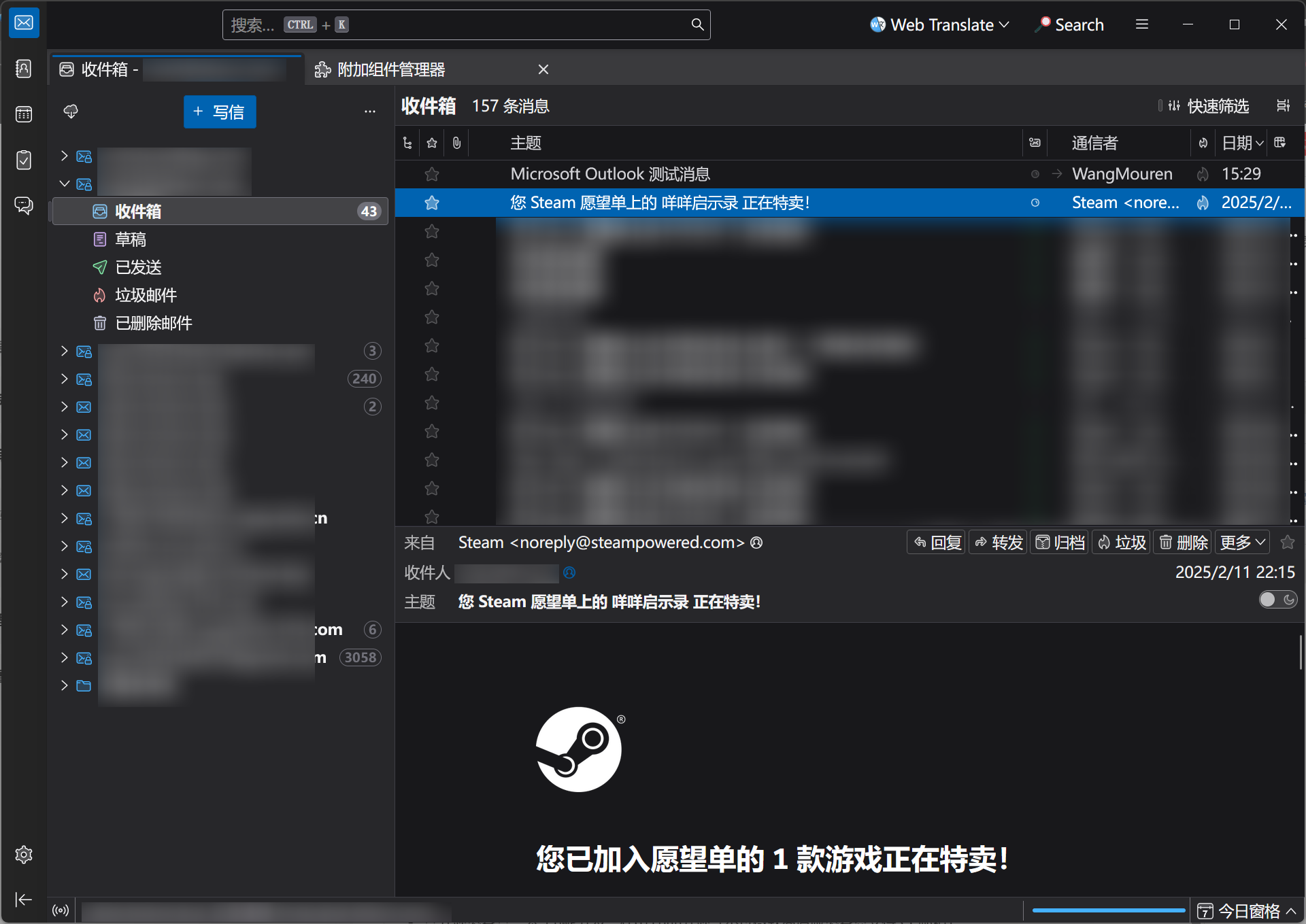Screen dimensions: 1306x924
Task: Click the Compose new message button
Action: pyautogui.click(x=220, y=112)
